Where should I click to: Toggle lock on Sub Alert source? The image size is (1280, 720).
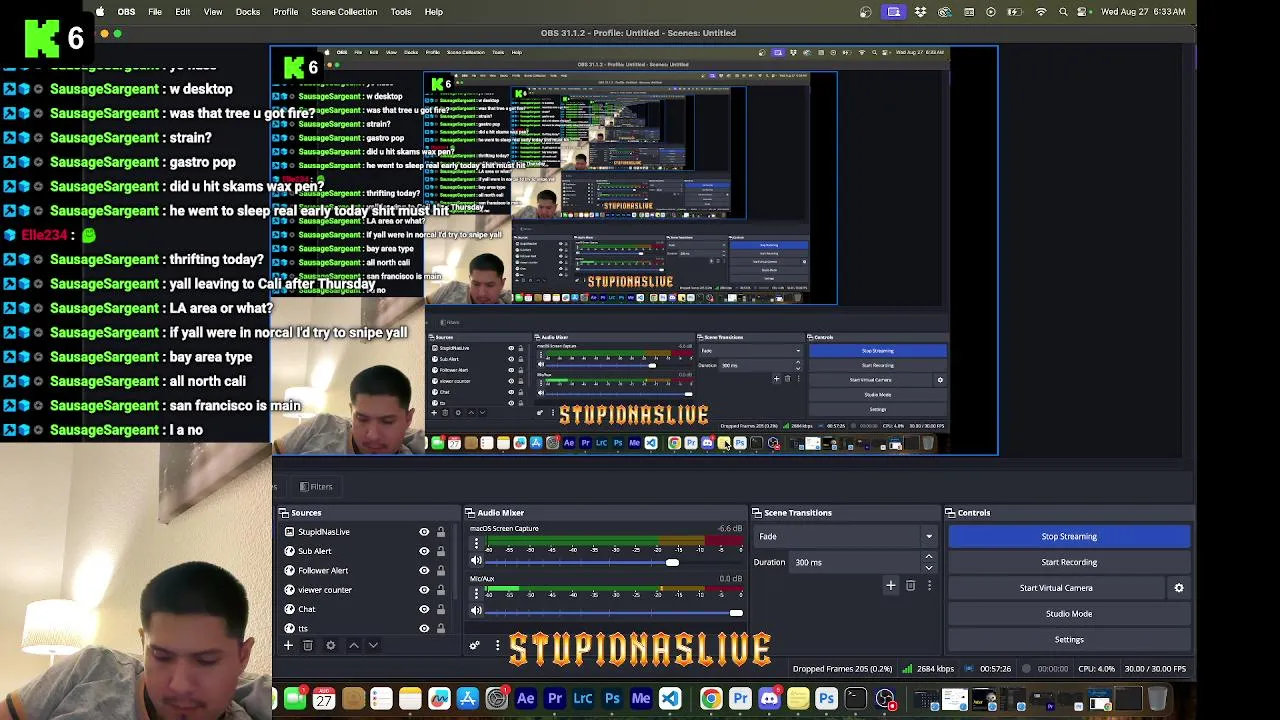(440, 551)
